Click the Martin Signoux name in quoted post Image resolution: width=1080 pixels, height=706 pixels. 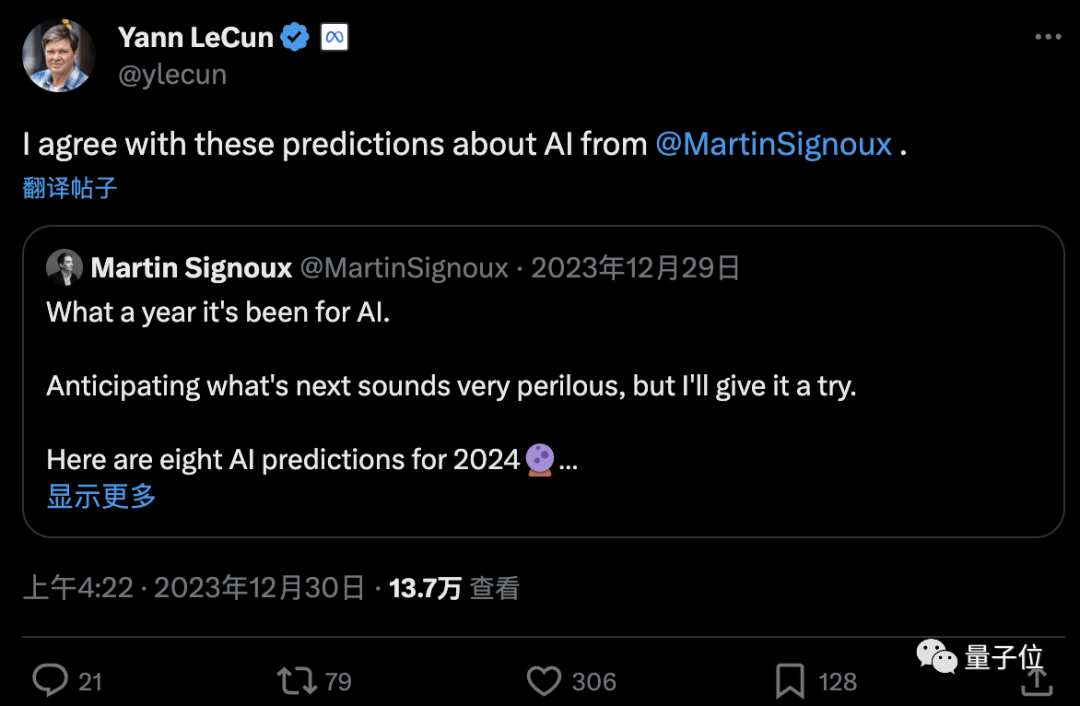(x=191, y=268)
